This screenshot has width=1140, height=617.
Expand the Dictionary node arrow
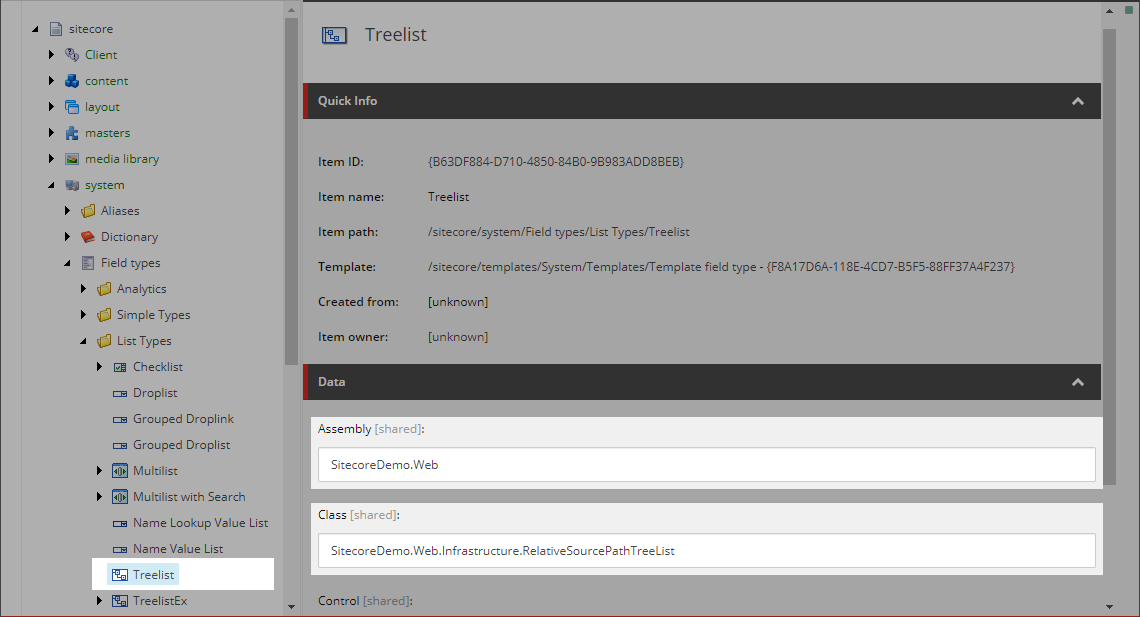coord(67,237)
